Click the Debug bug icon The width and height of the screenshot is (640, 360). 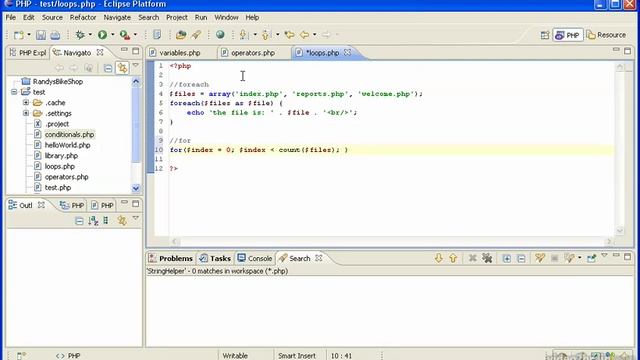(80, 35)
